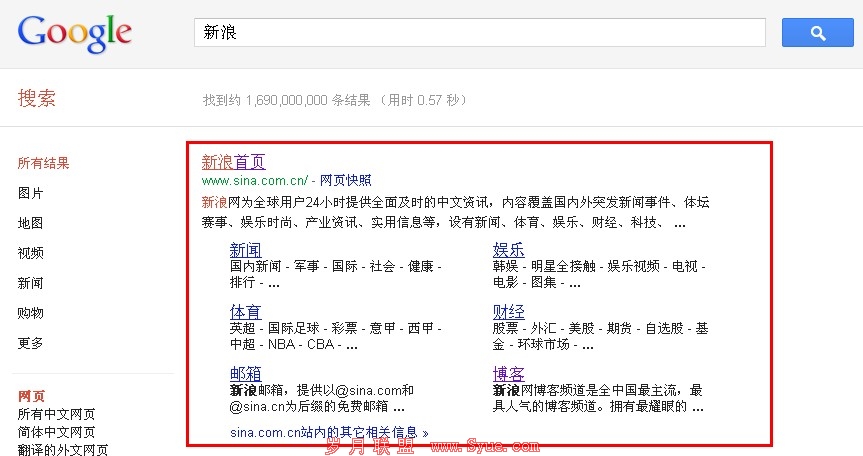Filter by 简体中文网页
The height and width of the screenshot is (456, 863).
57,432
